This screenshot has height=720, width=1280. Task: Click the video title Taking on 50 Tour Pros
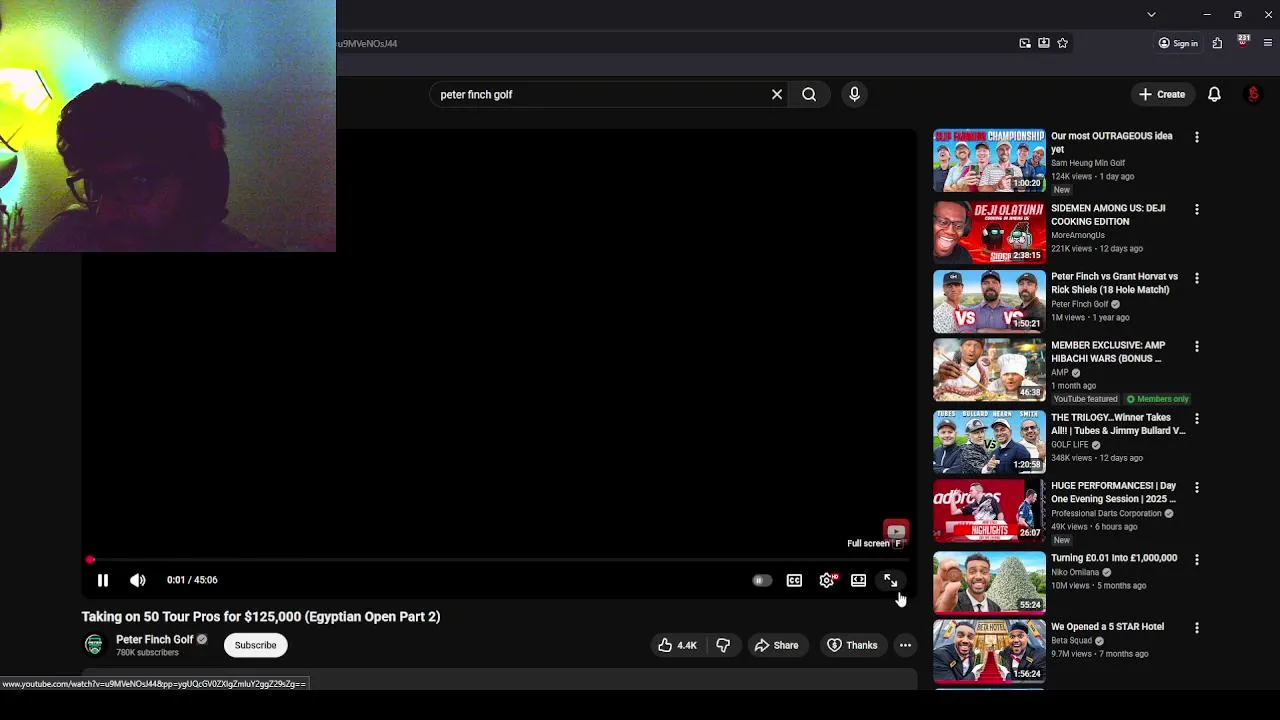tap(261, 617)
